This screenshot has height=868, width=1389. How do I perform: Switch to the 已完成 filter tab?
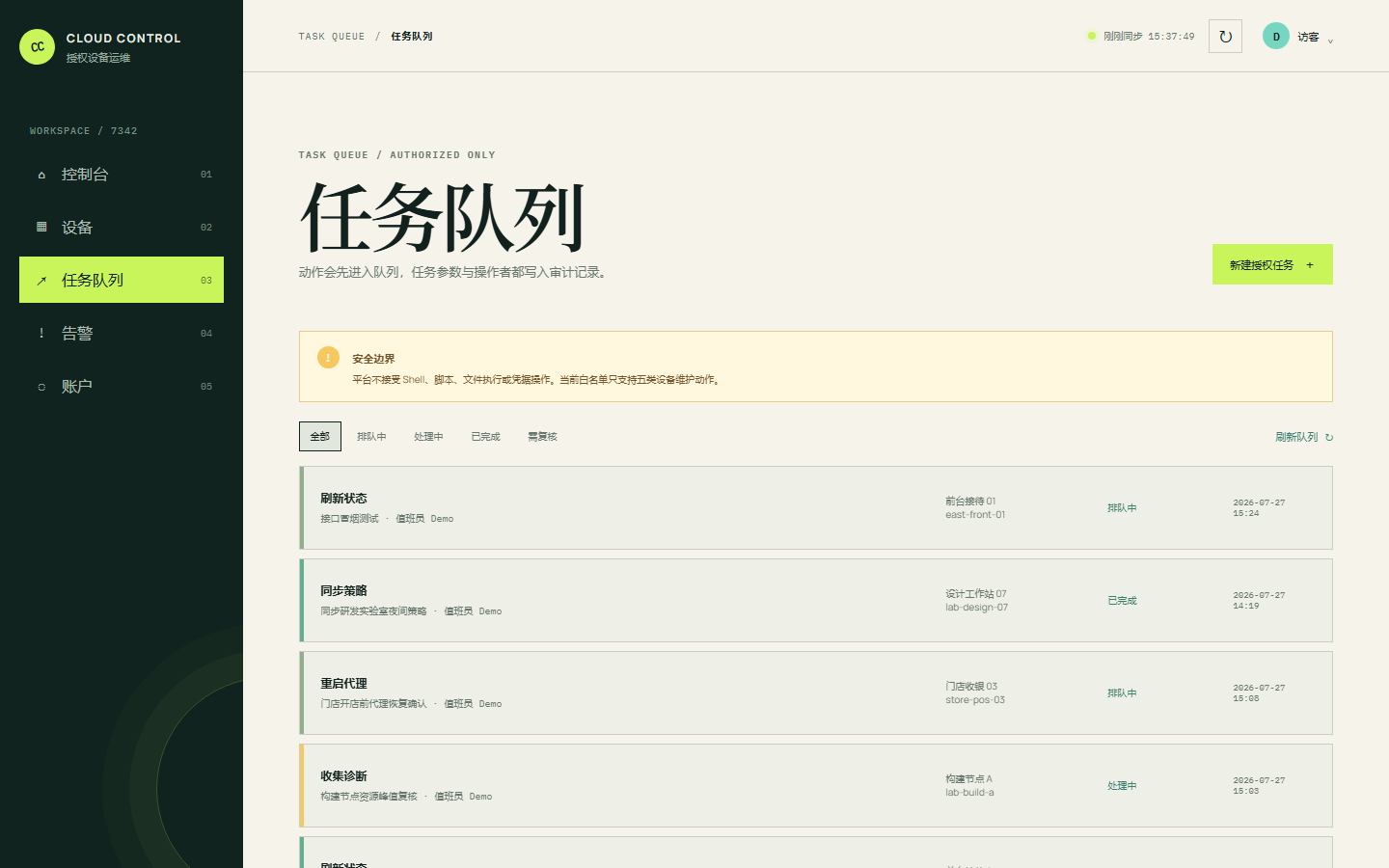coord(485,437)
